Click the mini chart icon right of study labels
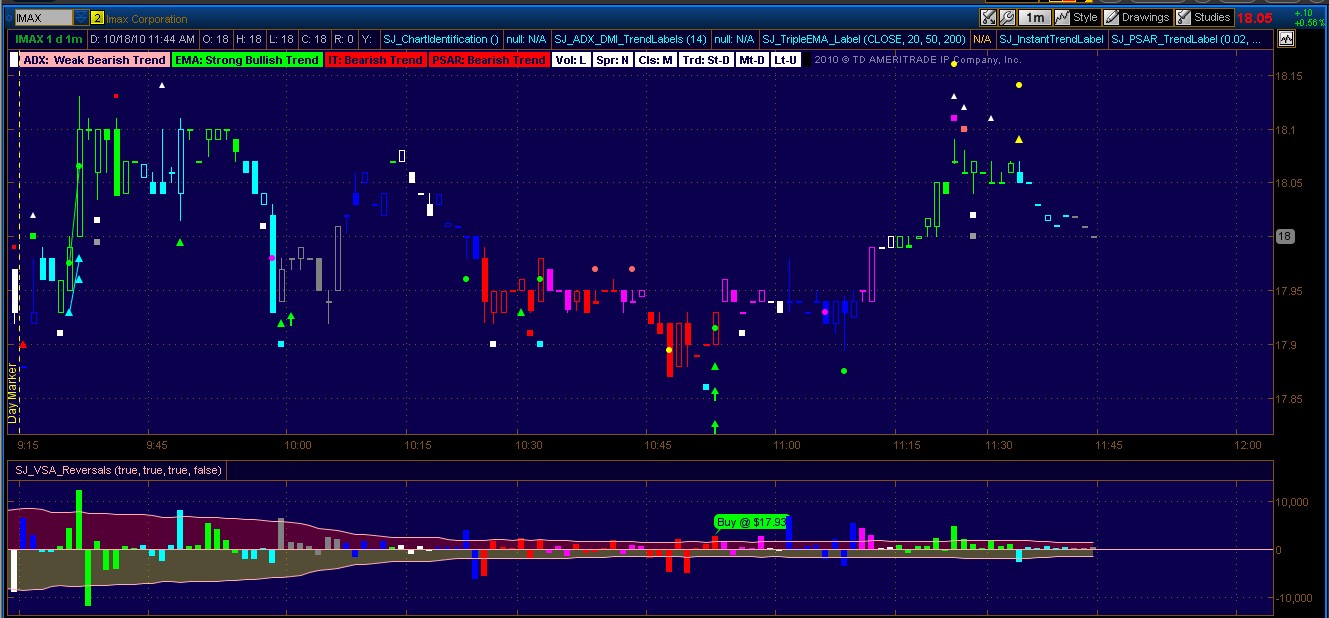 tap(1285, 39)
